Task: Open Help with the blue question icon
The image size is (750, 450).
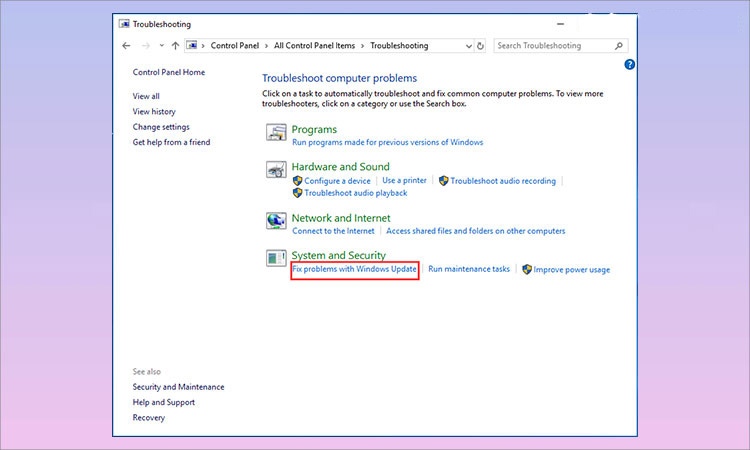Action: (x=629, y=64)
